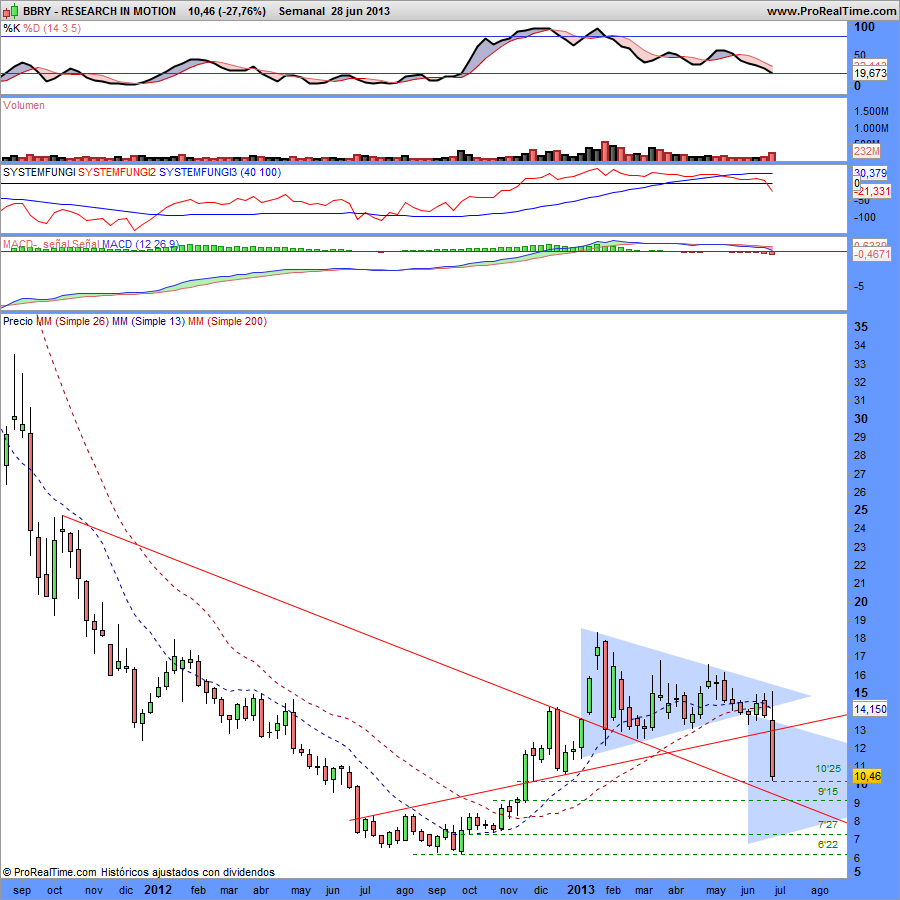Click the BBRY - RESEARCH IN MOTION title
Viewport: 900px width, 900px height.
click(x=99, y=11)
